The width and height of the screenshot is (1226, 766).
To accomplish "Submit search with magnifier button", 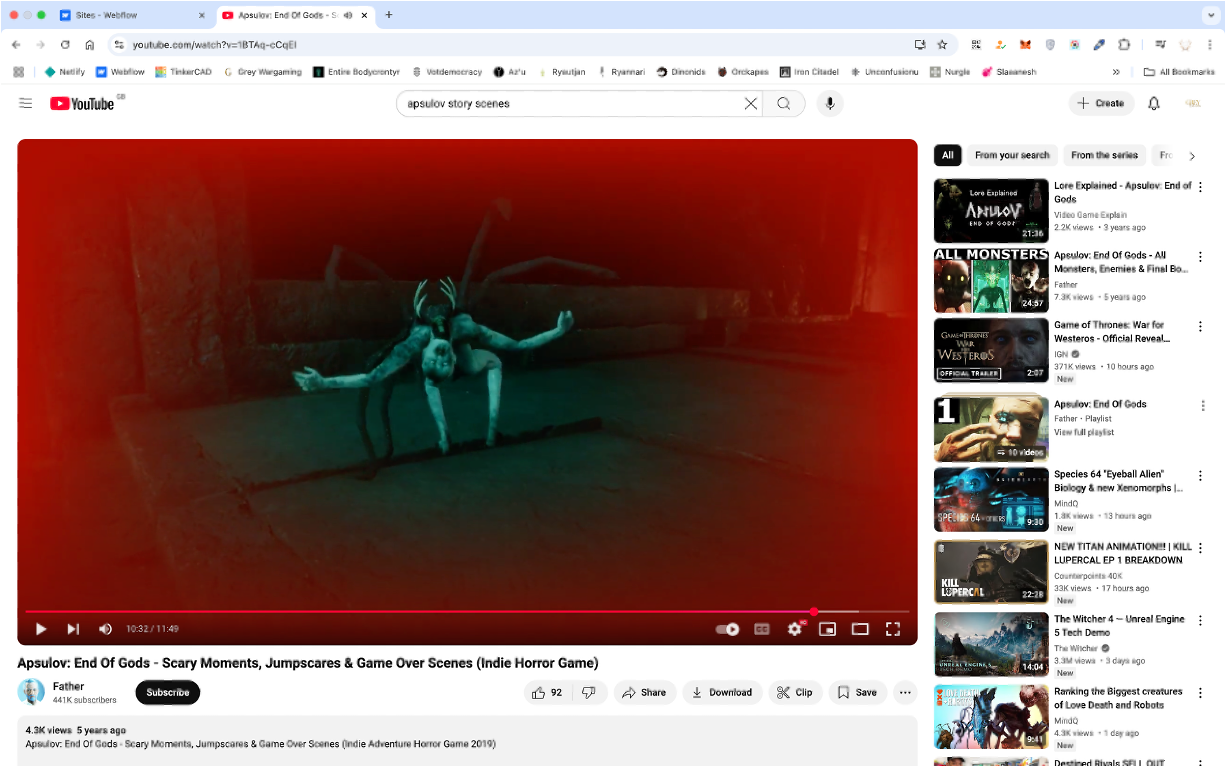I will (x=784, y=103).
